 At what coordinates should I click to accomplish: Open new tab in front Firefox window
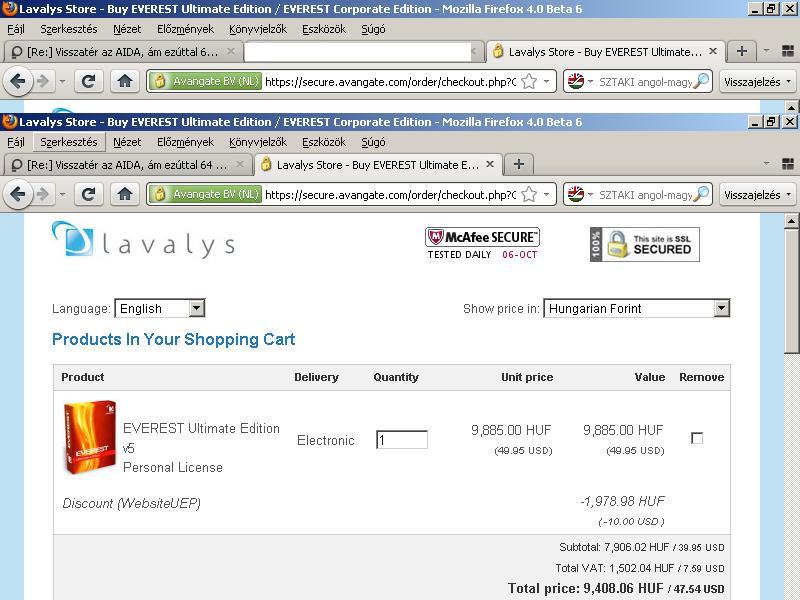click(518, 164)
